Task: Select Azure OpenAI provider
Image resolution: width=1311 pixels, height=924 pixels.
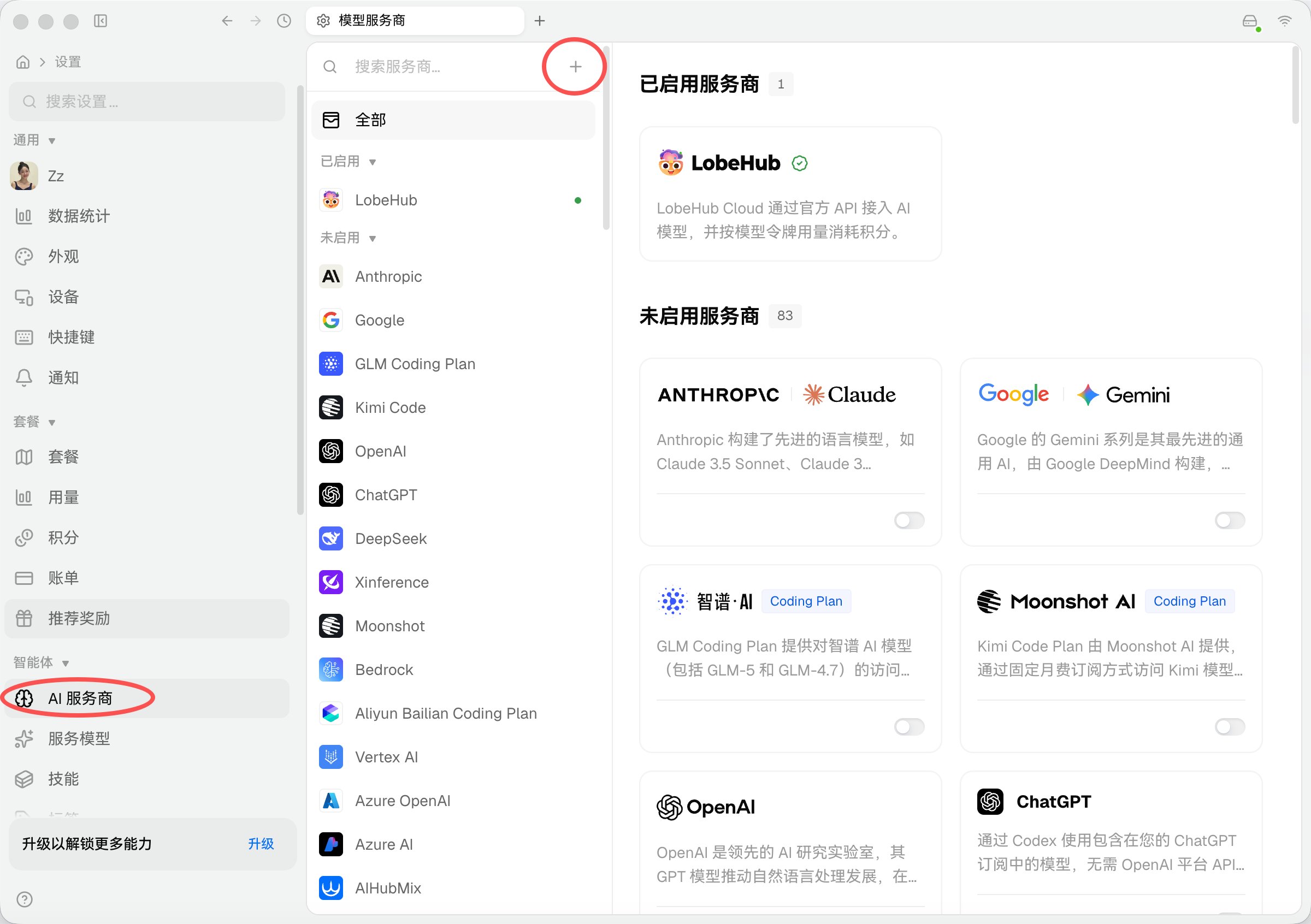Action: click(x=453, y=801)
